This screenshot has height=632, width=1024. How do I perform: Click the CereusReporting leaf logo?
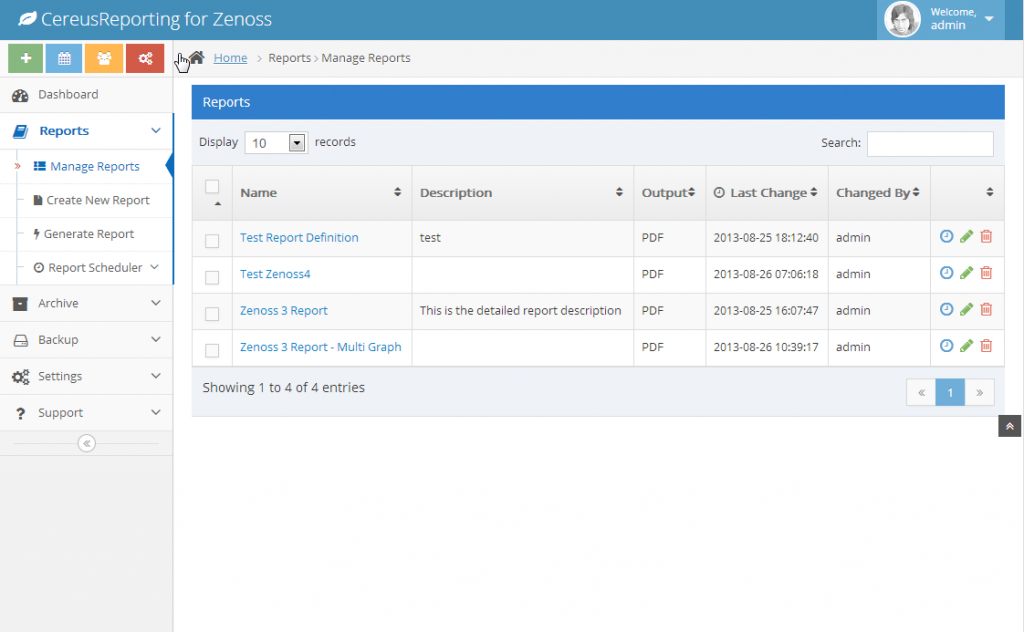click(27, 19)
